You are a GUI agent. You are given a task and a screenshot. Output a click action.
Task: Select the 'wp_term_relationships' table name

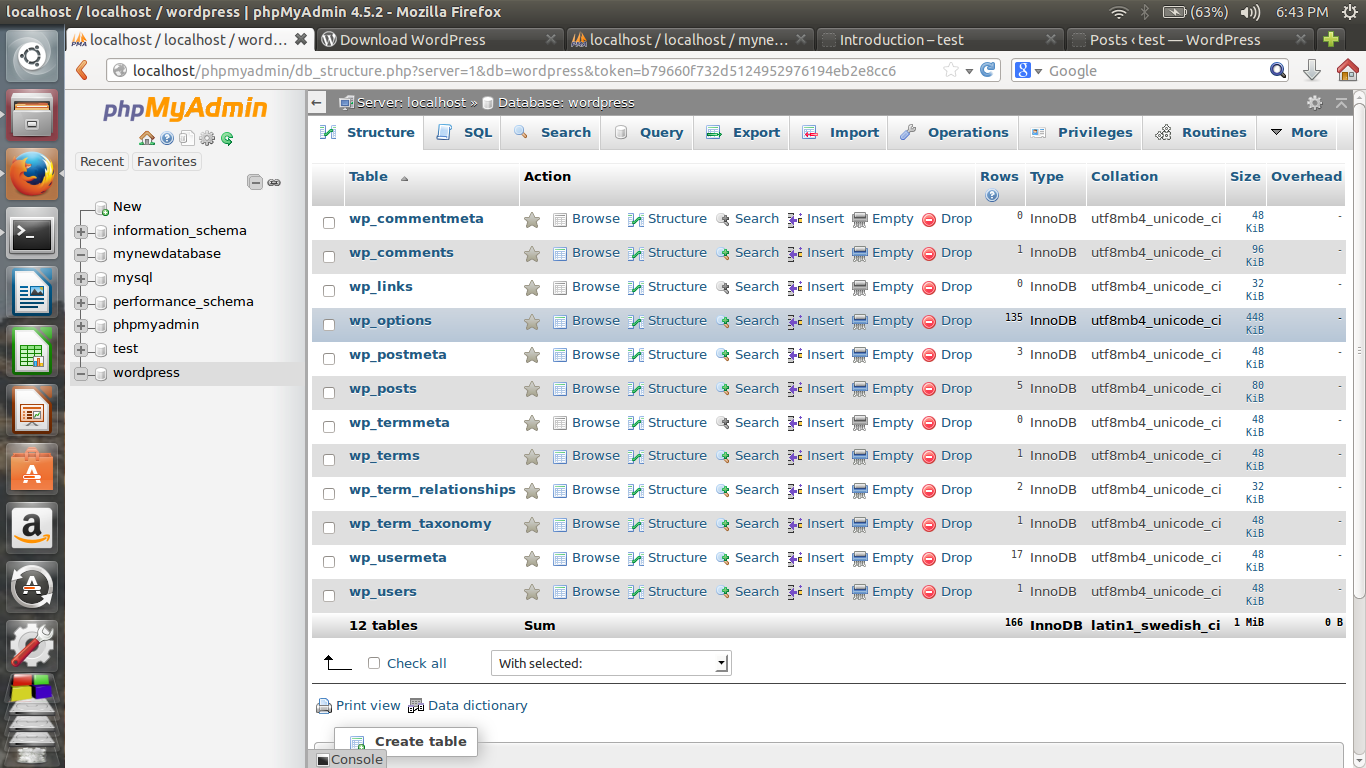click(432, 490)
